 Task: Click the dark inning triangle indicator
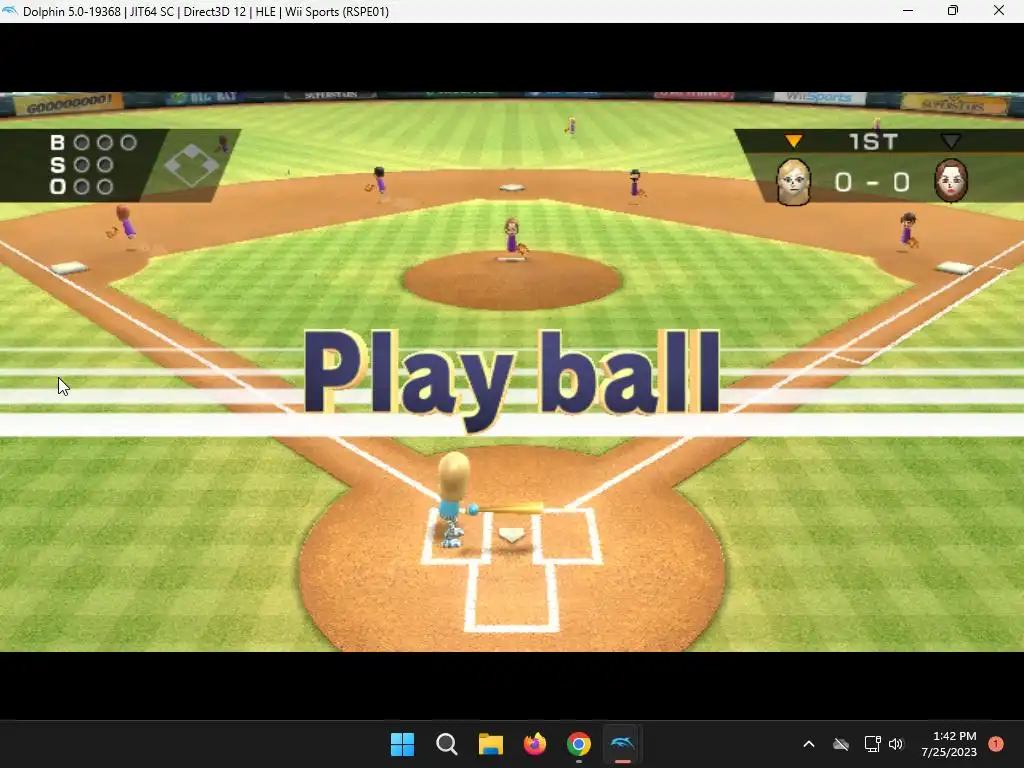(951, 141)
